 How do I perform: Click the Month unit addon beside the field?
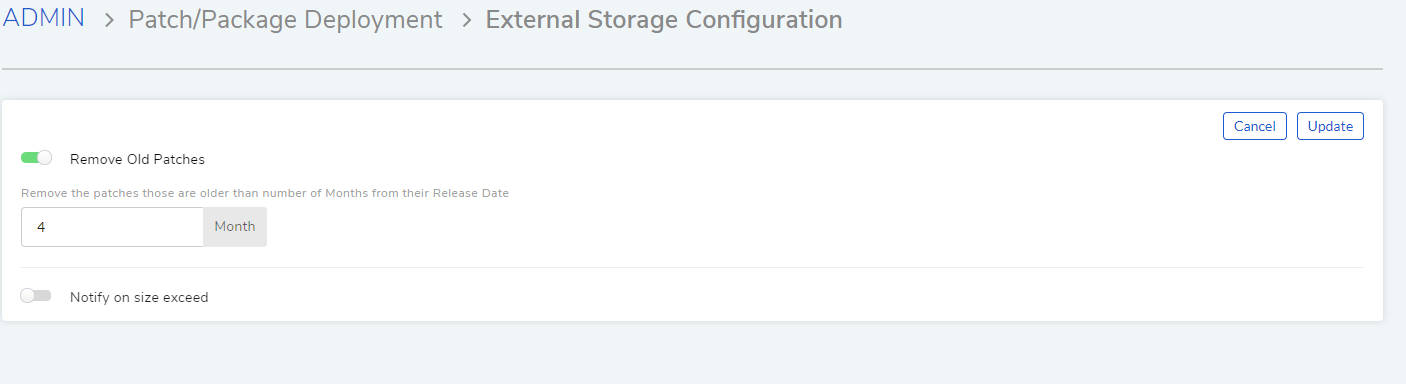(235, 227)
